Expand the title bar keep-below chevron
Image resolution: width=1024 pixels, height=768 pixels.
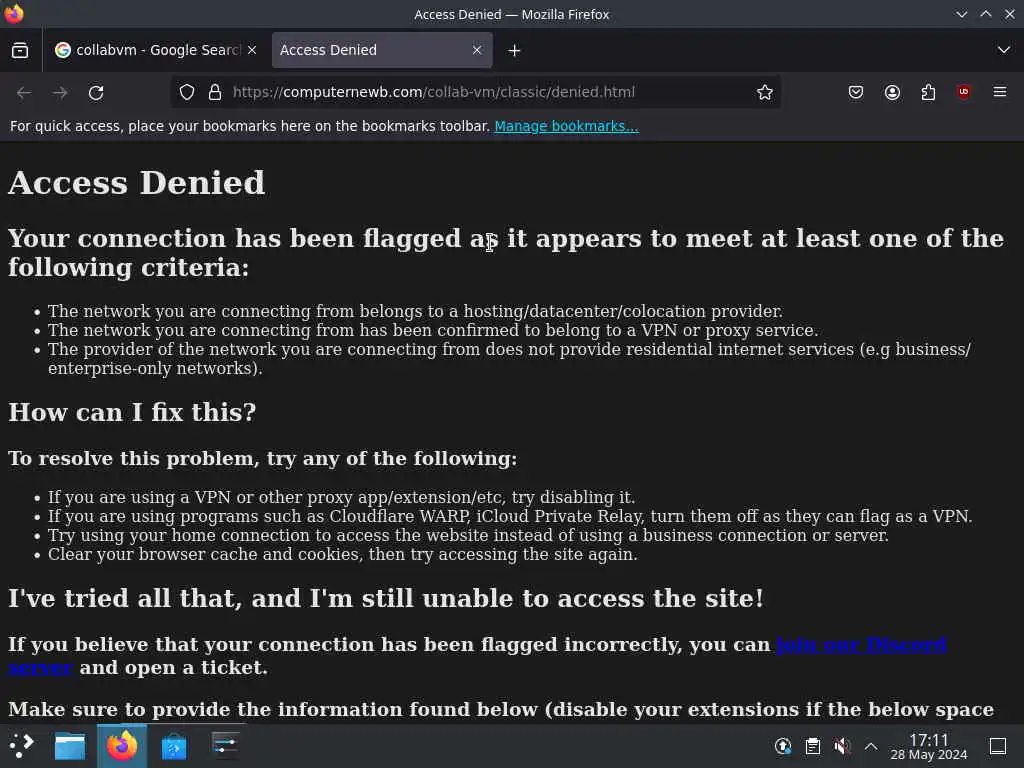coord(961,14)
